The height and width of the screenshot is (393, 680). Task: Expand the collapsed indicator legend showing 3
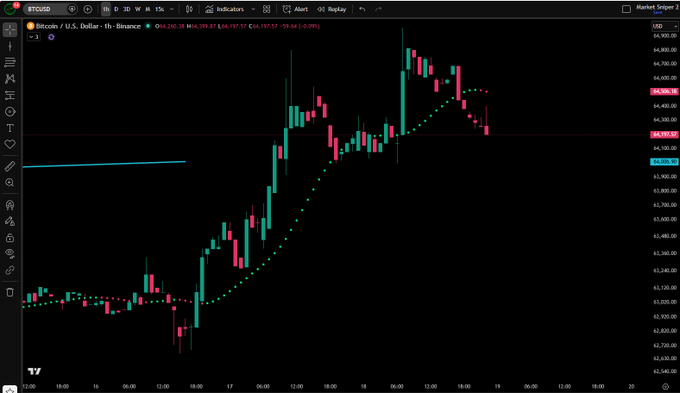[34, 37]
